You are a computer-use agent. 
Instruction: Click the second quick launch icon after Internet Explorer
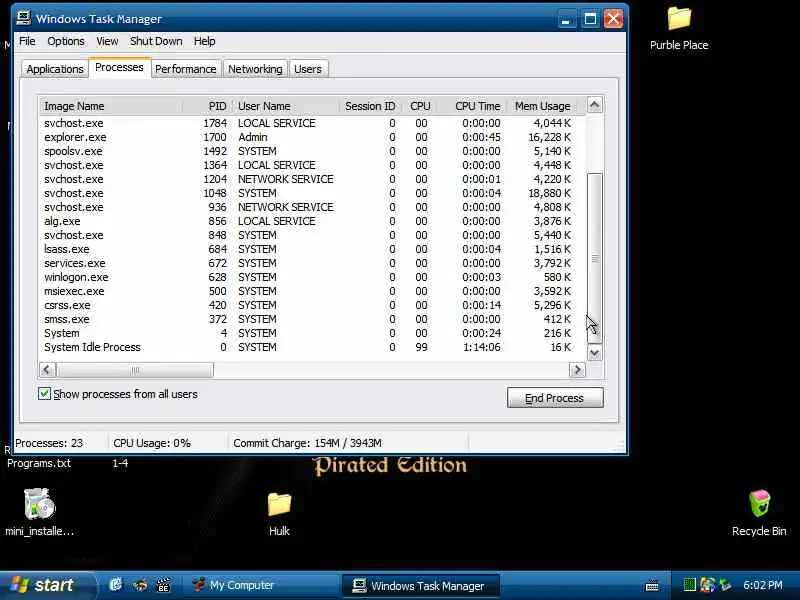click(x=140, y=585)
